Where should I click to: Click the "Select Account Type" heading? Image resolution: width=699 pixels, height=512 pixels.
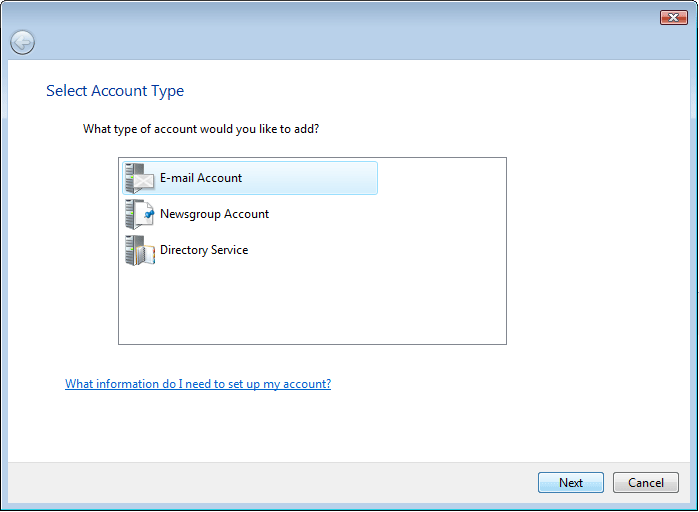pyautogui.click(x=115, y=91)
